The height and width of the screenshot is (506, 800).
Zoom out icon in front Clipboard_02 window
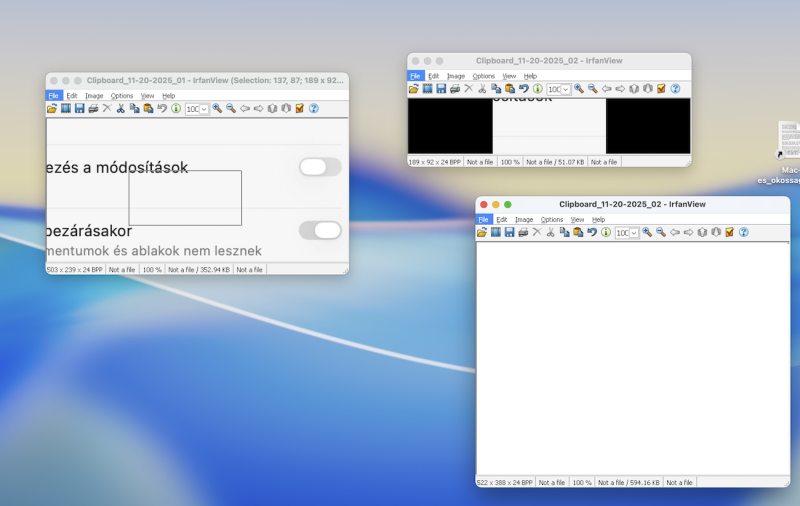pyautogui.click(x=661, y=232)
